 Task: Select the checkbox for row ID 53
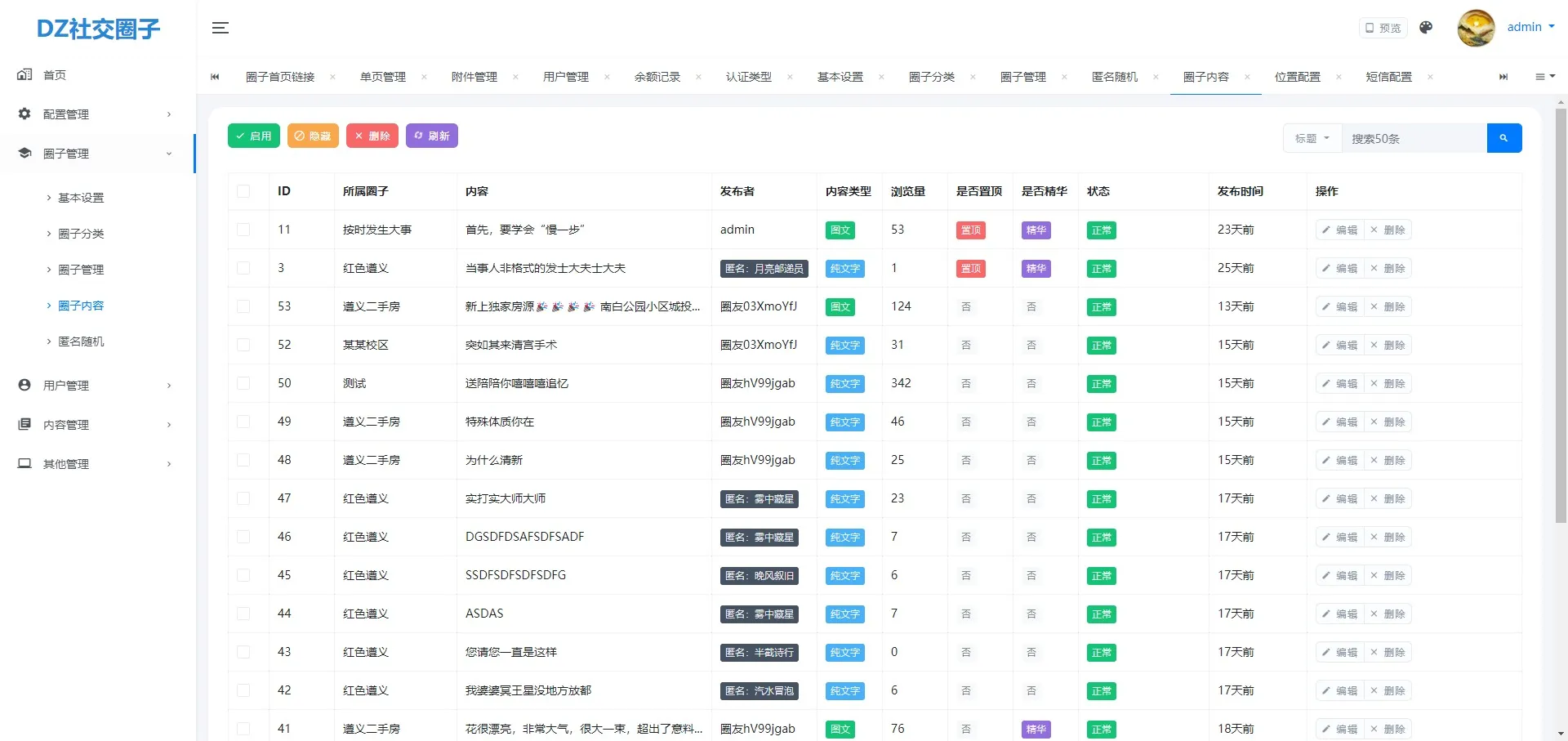243,306
